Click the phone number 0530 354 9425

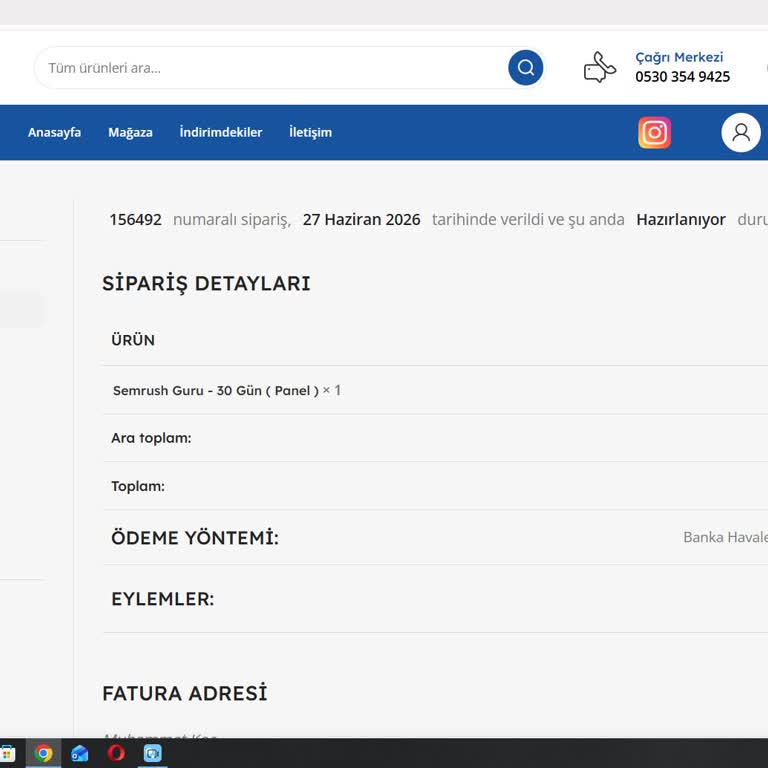pyautogui.click(x=682, y=77)
